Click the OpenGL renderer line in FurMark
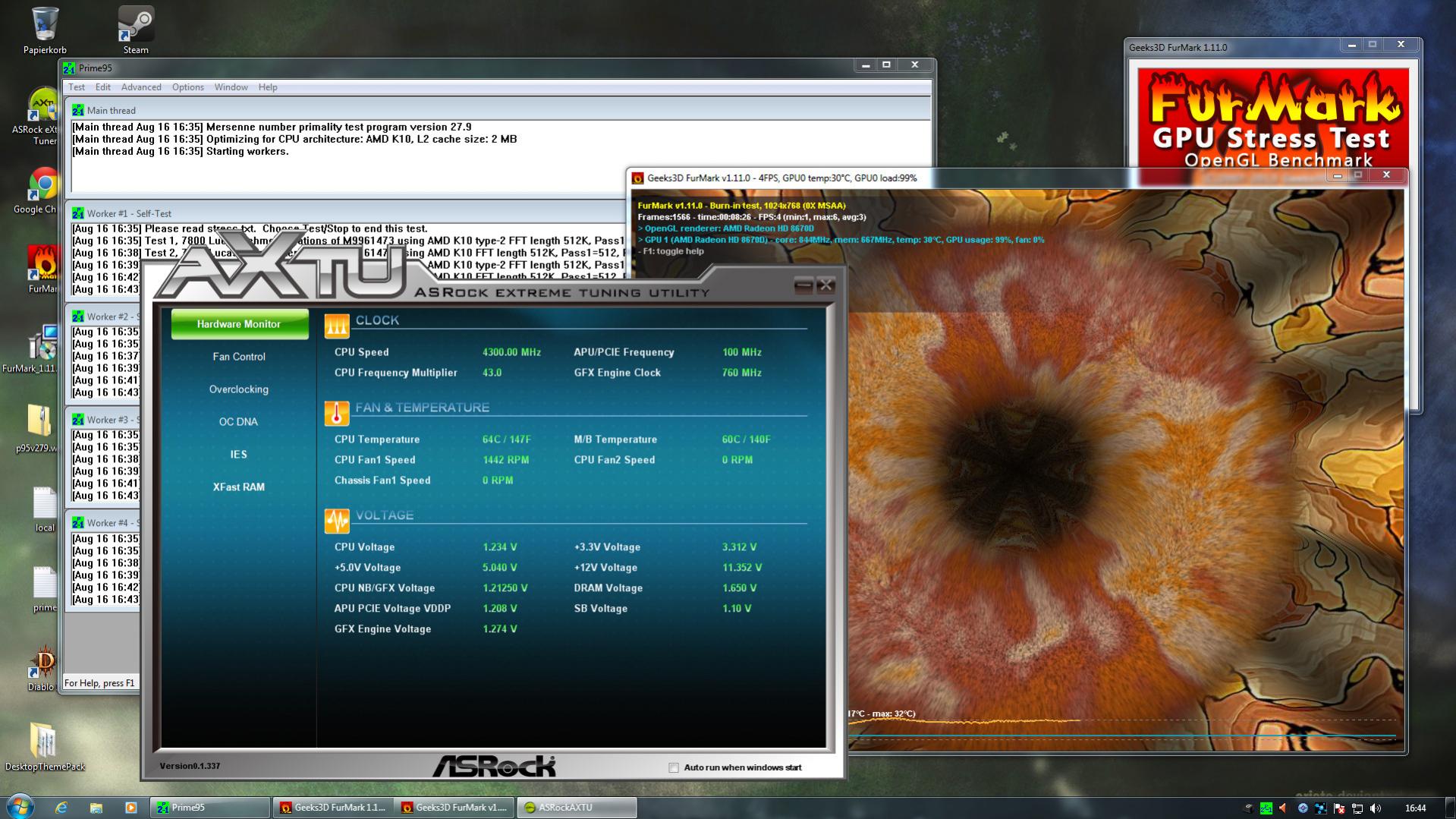 click(726, 228)
